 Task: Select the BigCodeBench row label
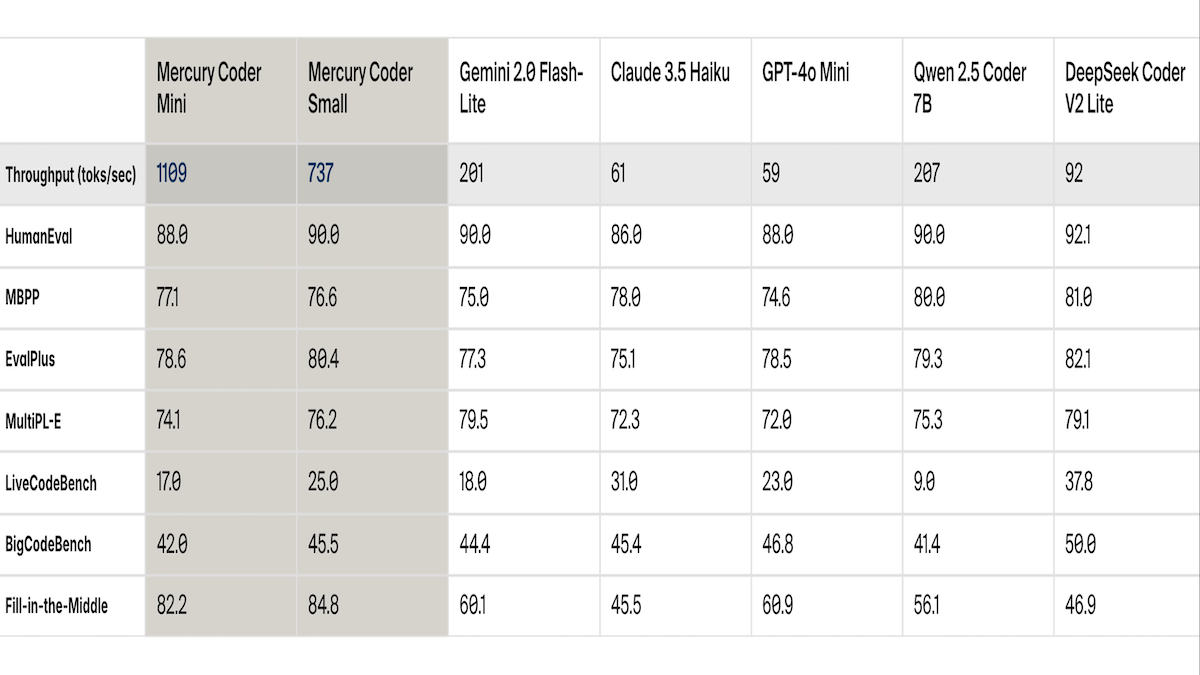pos(48,544)
